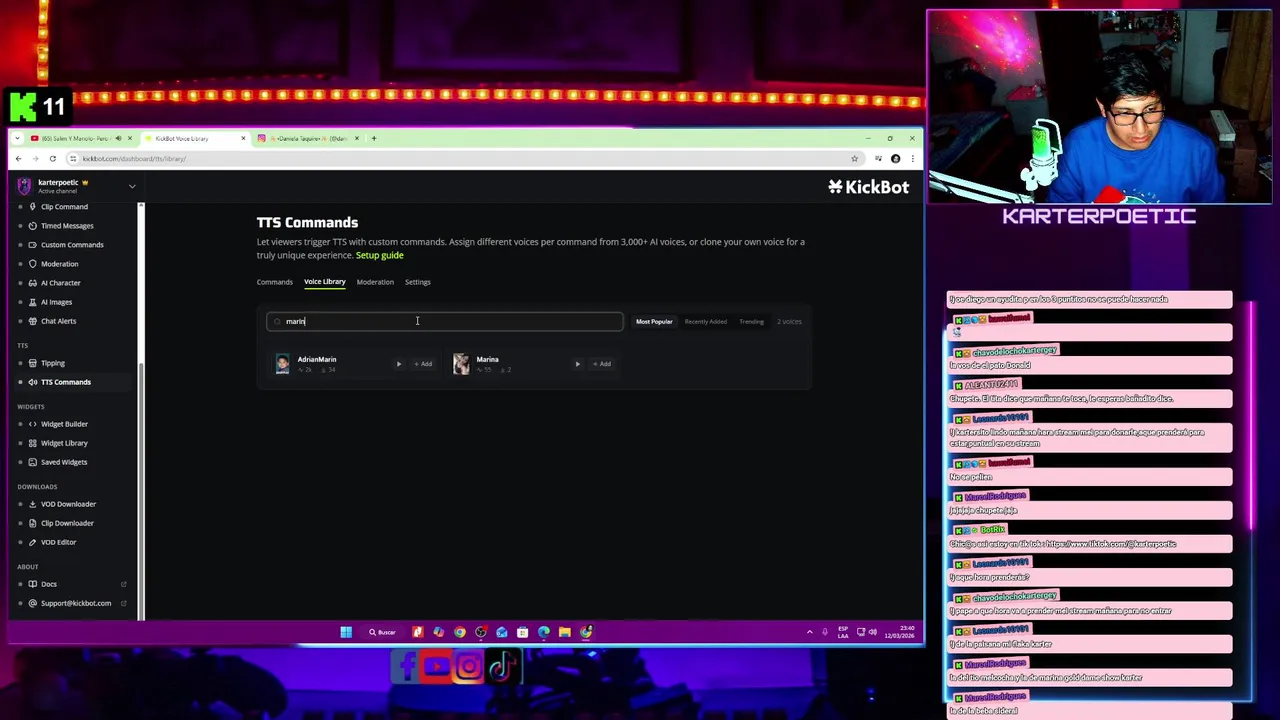
Task: Open the taskbar clock and date
Action: 898,632
